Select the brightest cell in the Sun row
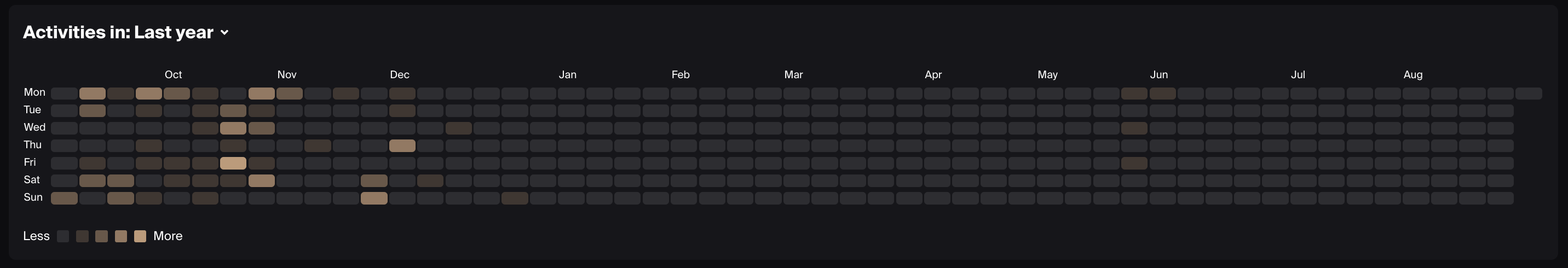This screenshot has height=268, width=1568. click(x=374, y=198)
